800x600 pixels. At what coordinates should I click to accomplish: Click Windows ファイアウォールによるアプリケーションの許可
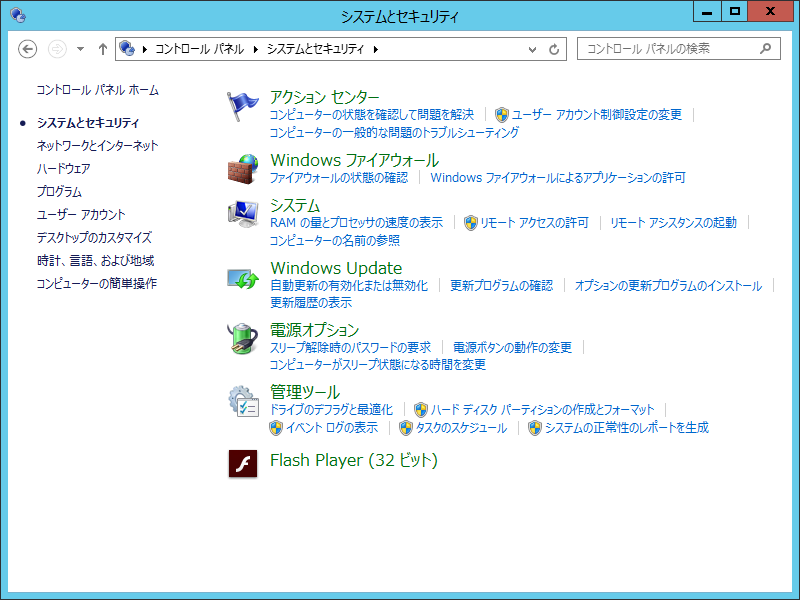tap(558, 178)
